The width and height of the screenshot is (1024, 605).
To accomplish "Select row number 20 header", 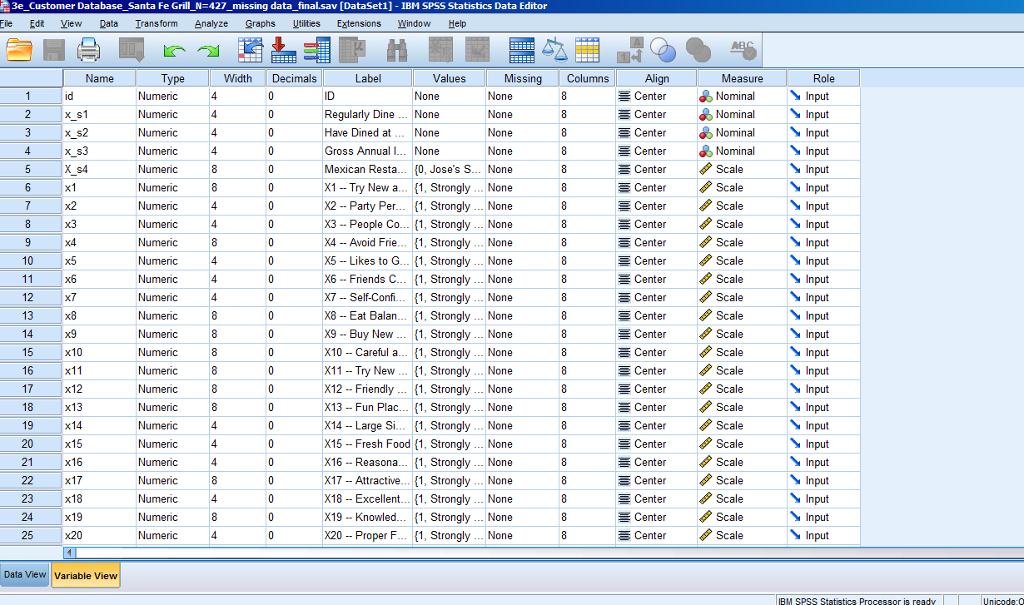I will (x=31, y=444).
